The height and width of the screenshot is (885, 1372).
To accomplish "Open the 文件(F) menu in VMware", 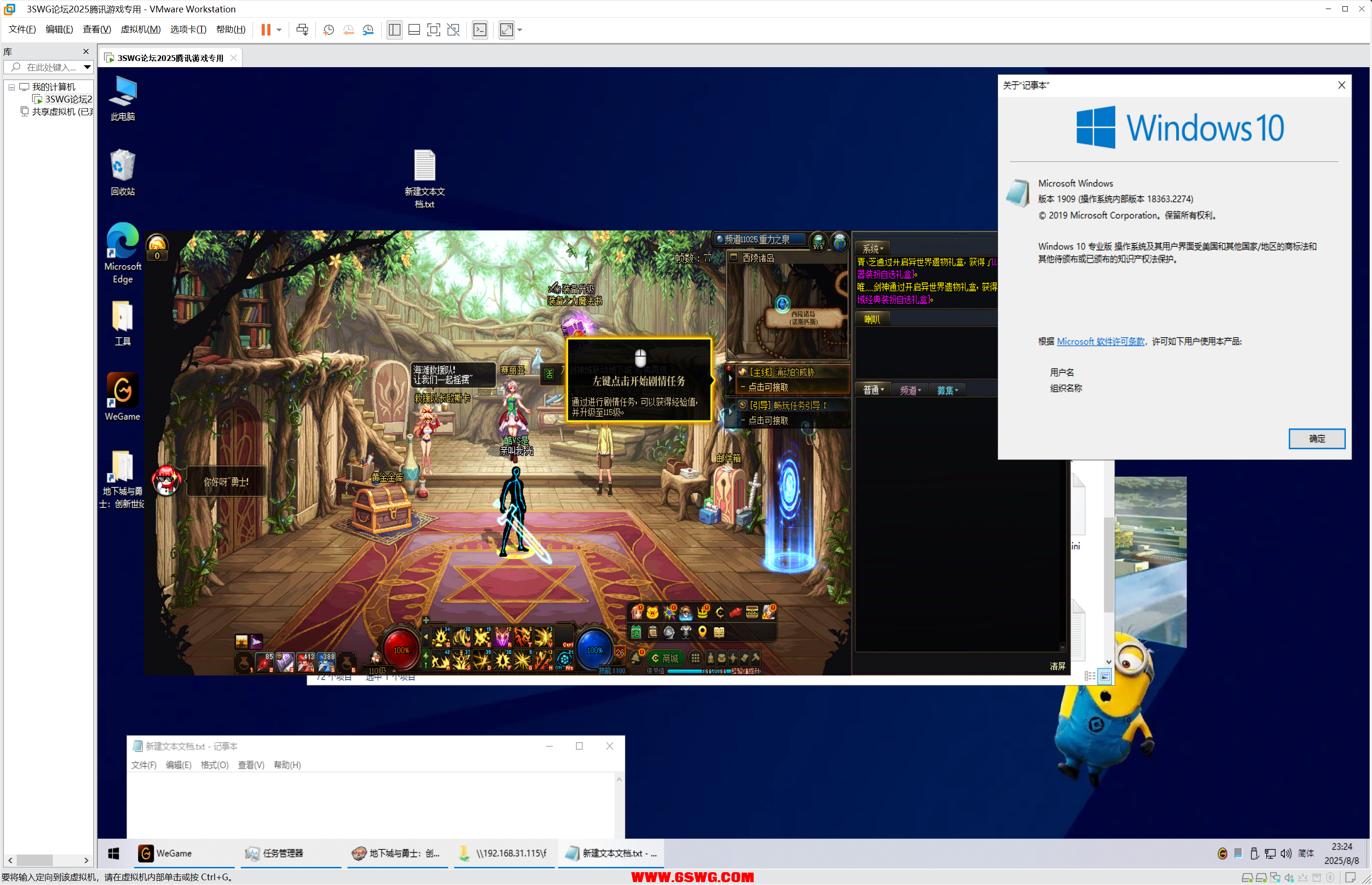I will [x=22, y=30].
